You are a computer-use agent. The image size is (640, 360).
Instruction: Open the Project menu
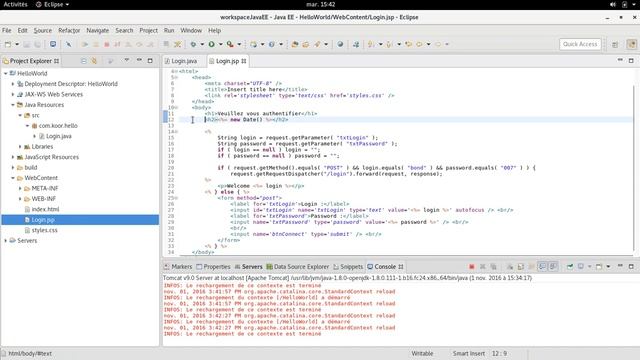(149, 30)
